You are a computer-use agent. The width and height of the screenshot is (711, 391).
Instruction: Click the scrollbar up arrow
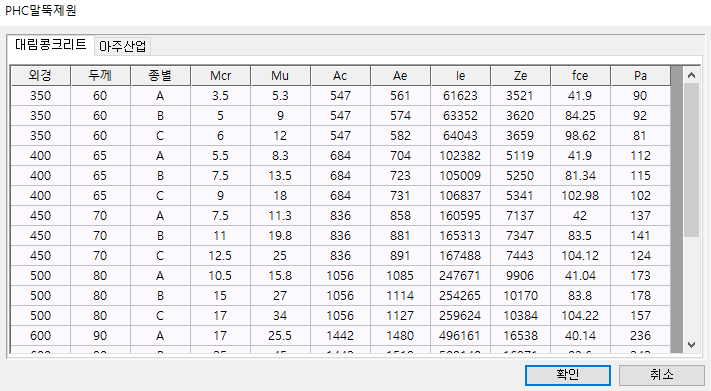(x=692, y=75)
